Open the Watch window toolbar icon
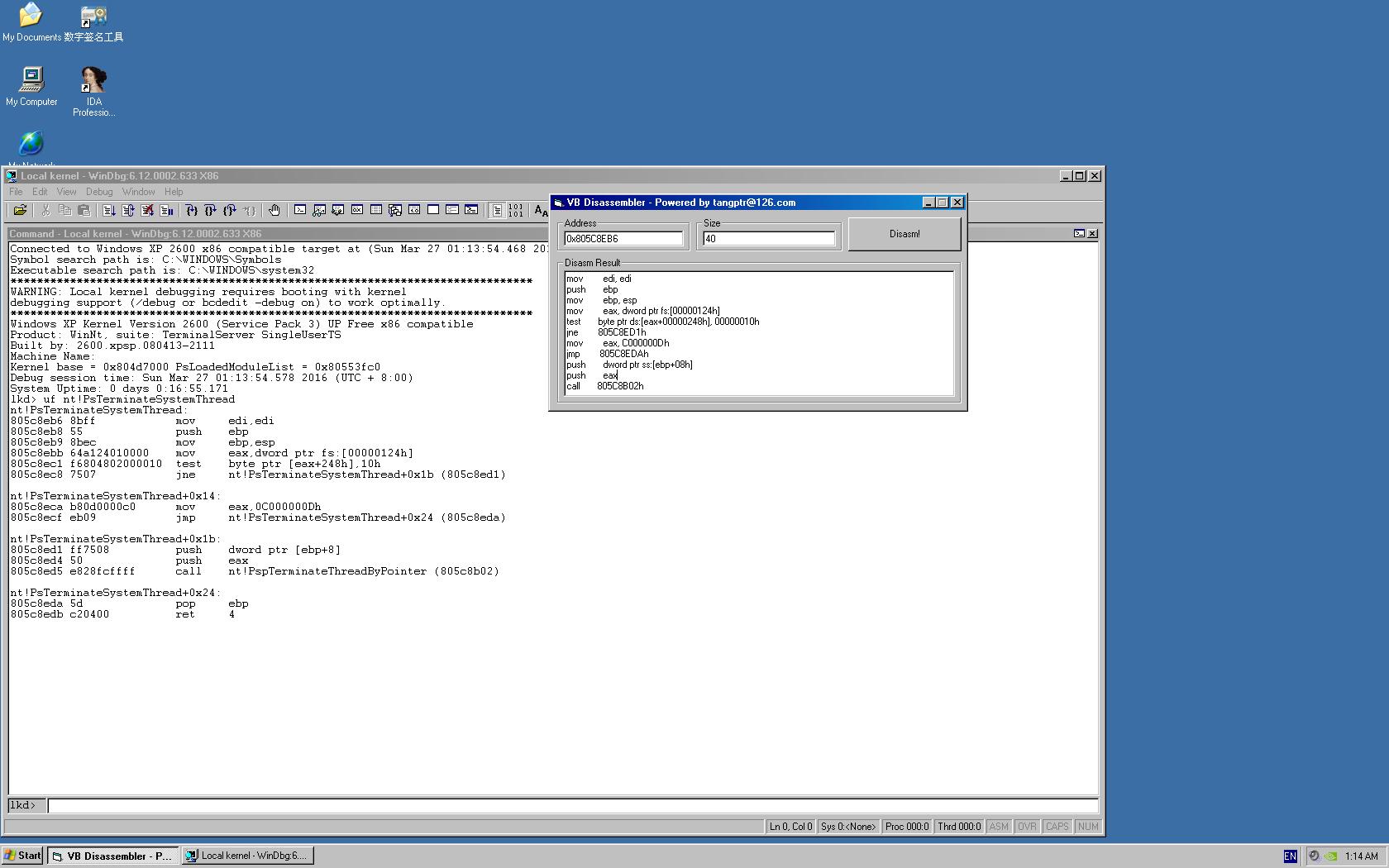This screenshot has height=868, width=1389. point(319,210)
